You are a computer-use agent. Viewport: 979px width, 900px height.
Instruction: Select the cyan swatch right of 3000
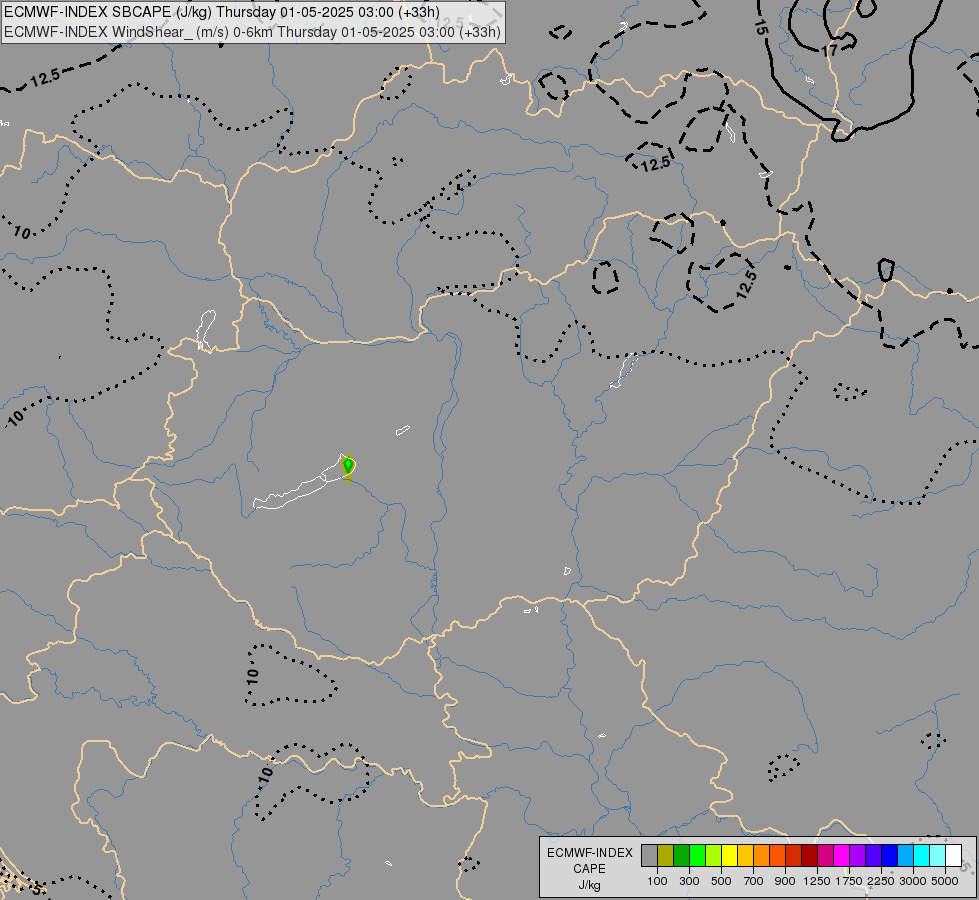[x=922, y=855]
